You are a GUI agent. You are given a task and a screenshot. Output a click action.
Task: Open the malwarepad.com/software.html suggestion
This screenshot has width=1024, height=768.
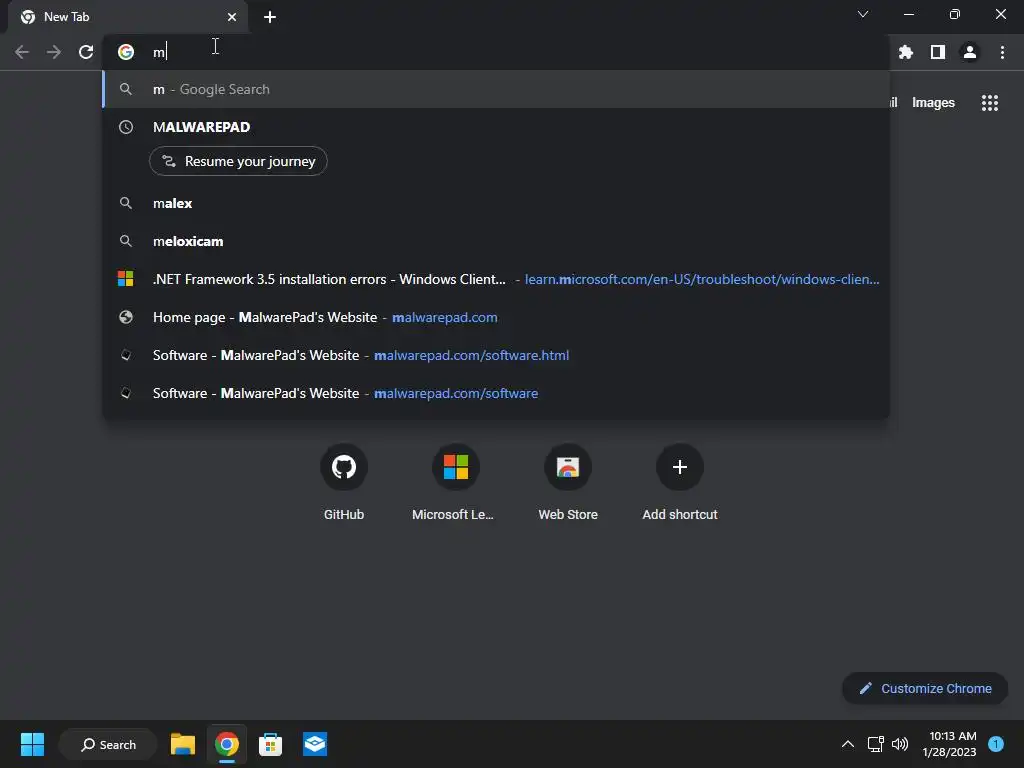point(496,355)
